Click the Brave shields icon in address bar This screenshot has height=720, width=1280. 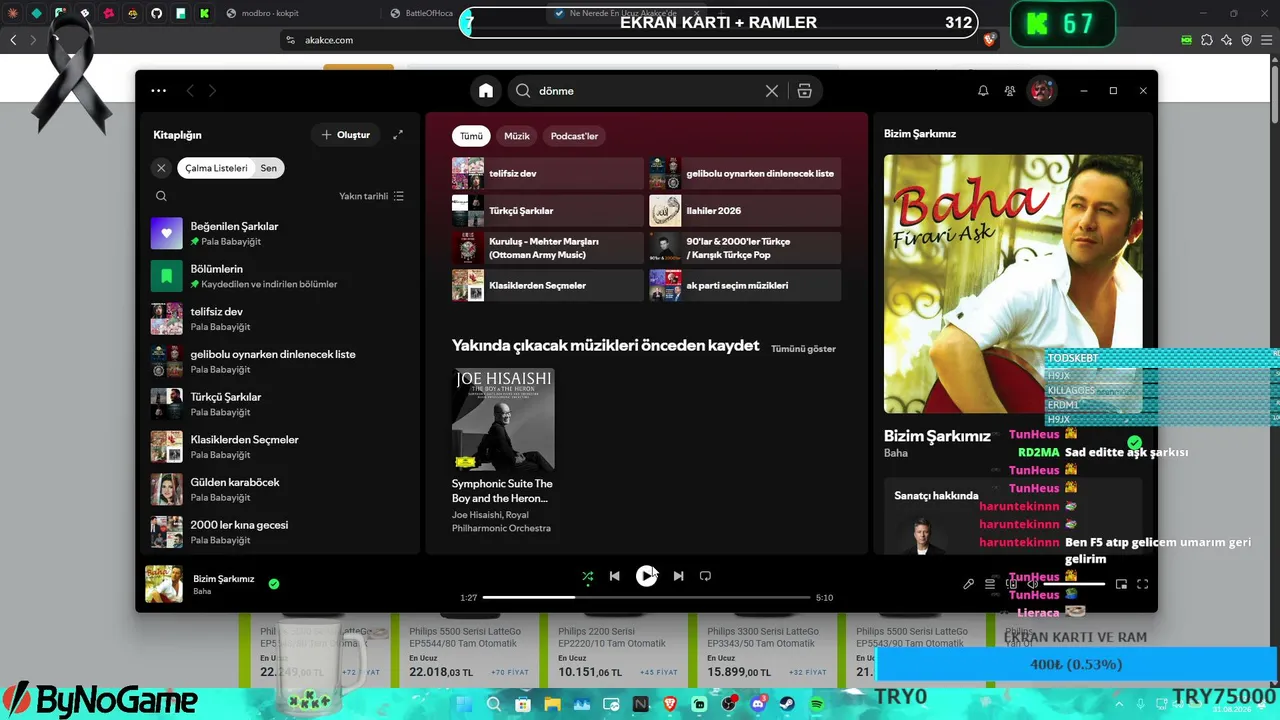[x=990, y=40]
